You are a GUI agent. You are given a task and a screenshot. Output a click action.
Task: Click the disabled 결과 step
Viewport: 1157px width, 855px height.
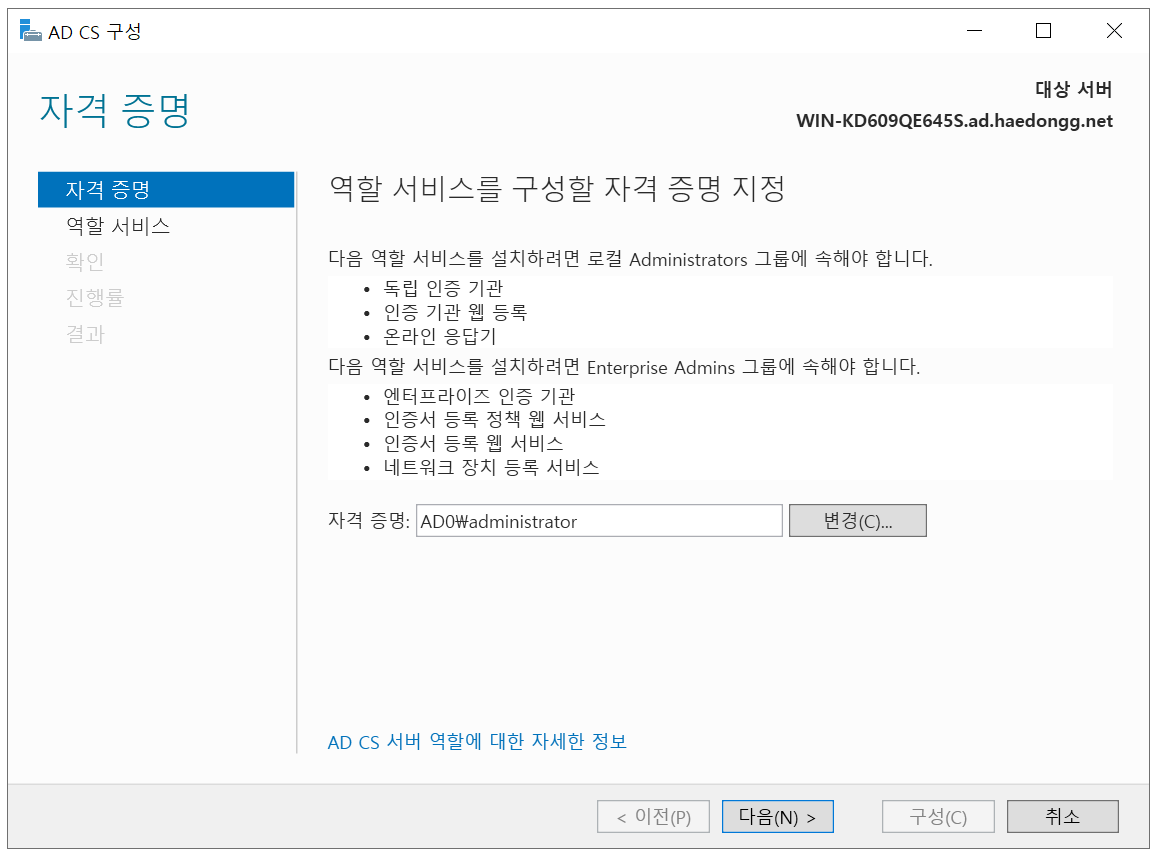pyautogui.click(x=86, y=334)
